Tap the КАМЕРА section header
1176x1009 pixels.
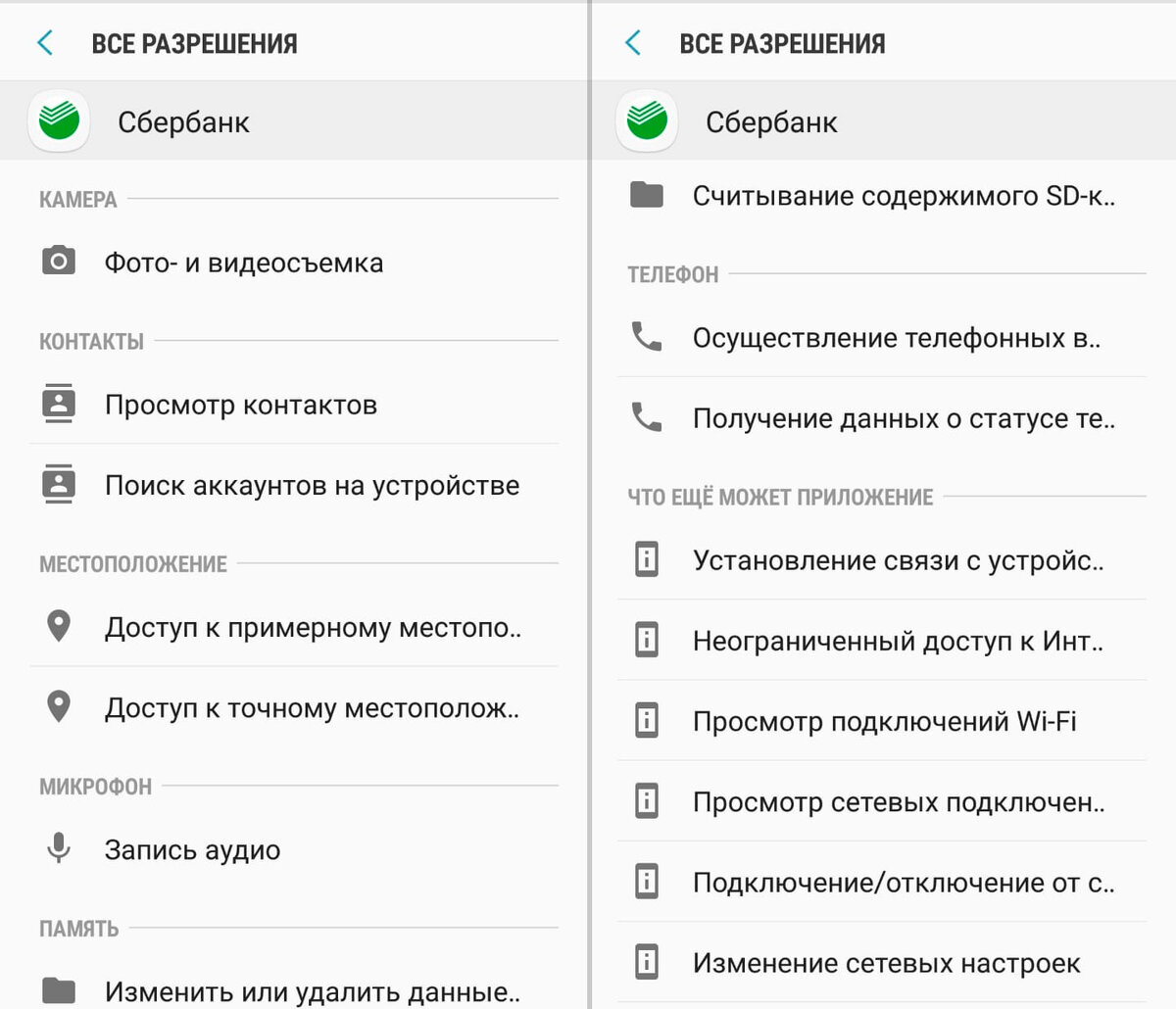(78, 200)
